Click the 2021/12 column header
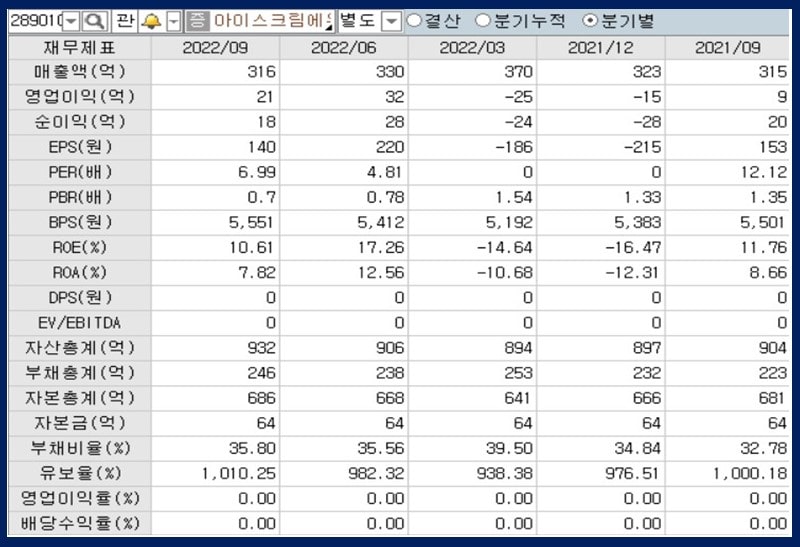800x547 pixels. tap(601, 47)
